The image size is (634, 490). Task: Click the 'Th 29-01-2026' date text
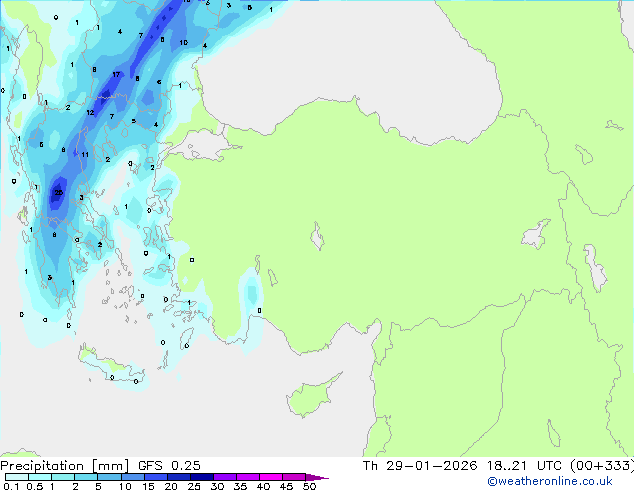pos(420,466)
